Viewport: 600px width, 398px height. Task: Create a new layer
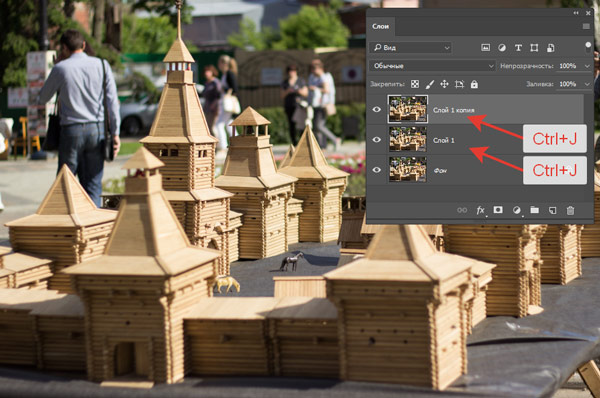tap(552, 210)
